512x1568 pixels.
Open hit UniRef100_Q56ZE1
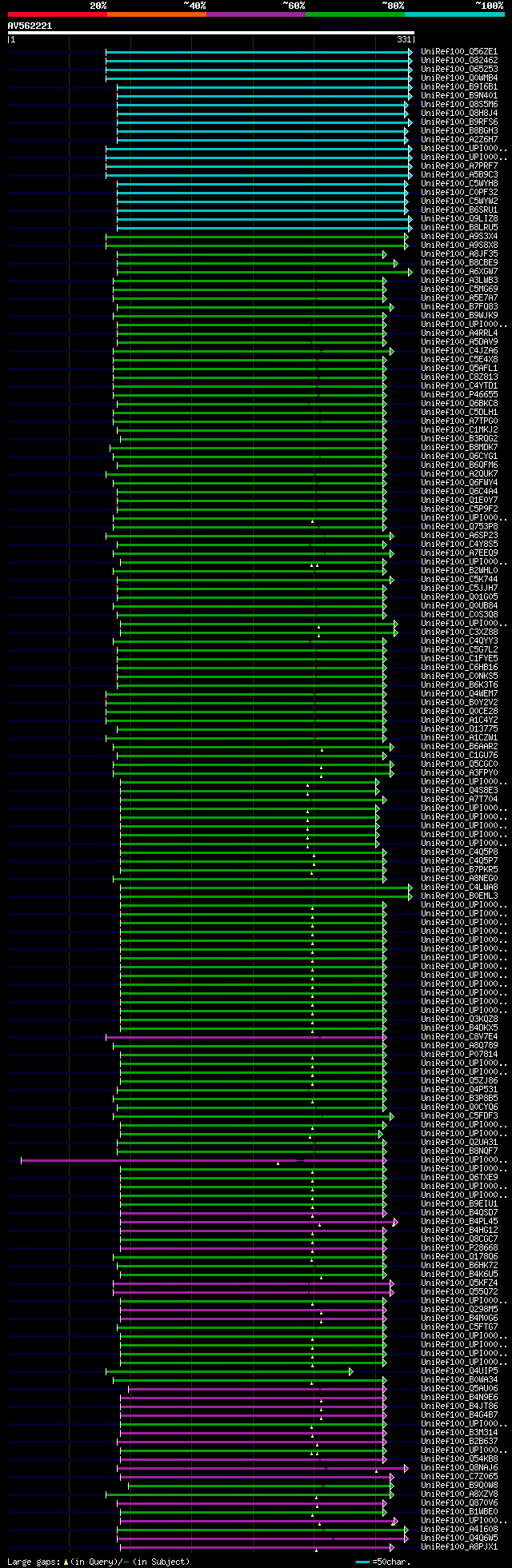(x=459, y=51)
